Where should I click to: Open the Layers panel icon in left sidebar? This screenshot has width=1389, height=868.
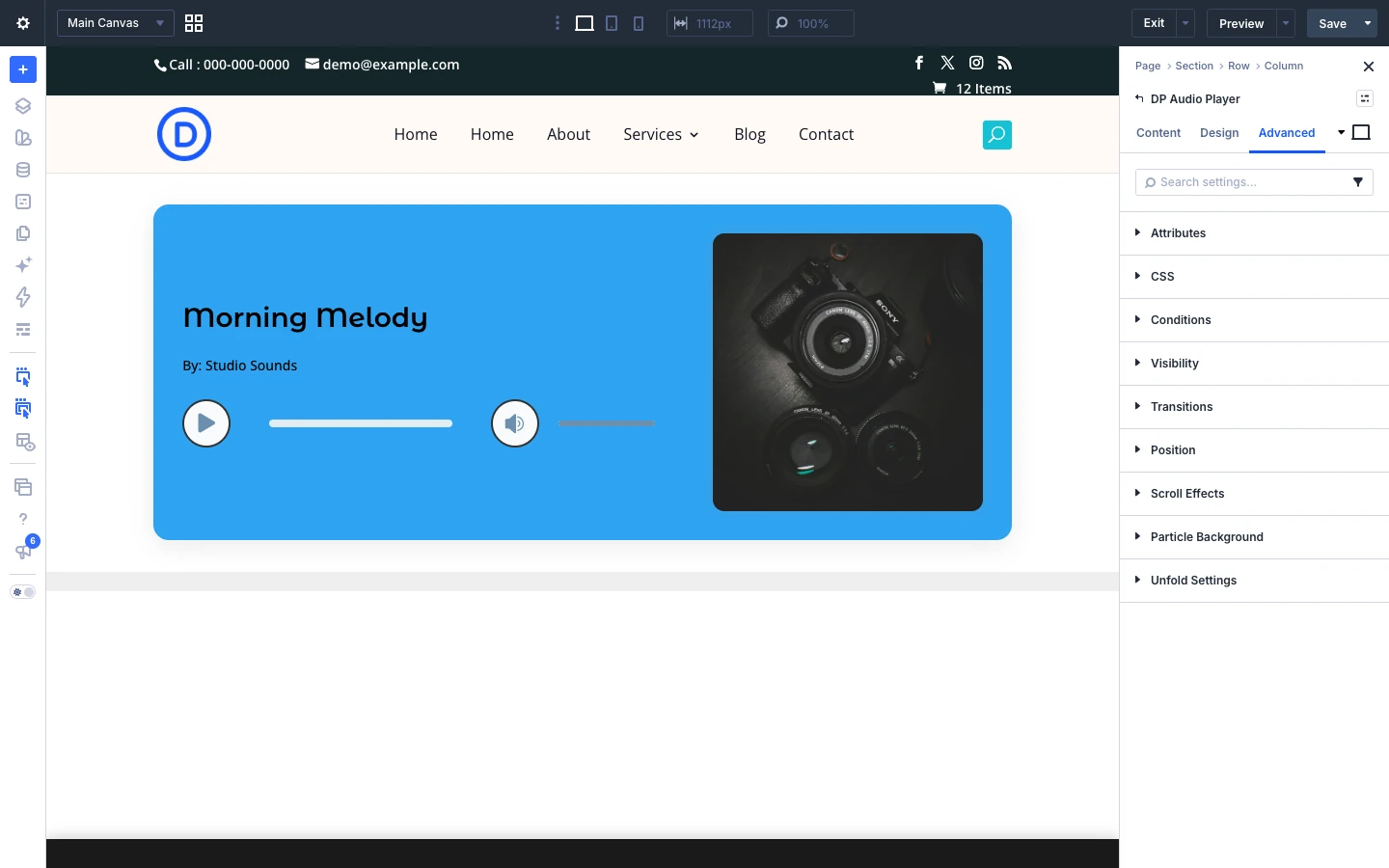pos(23,106)
